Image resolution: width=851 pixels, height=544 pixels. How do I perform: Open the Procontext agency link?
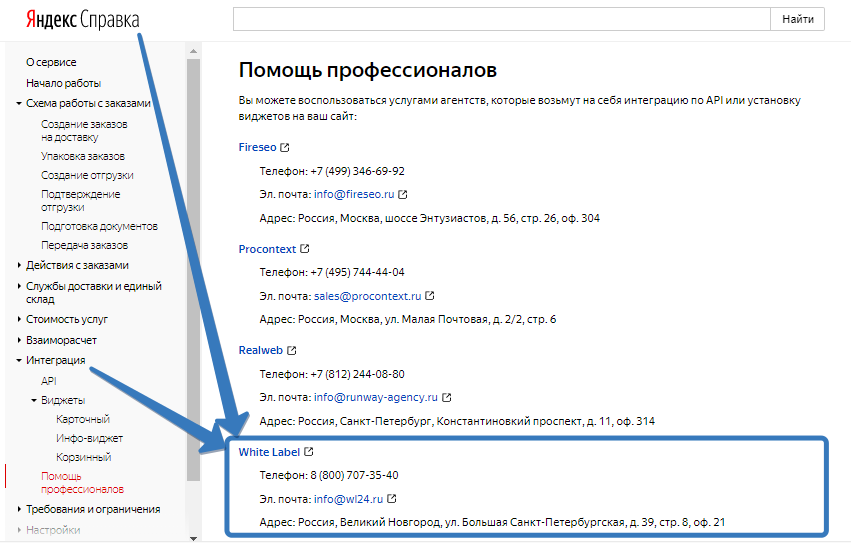(267, 249)
